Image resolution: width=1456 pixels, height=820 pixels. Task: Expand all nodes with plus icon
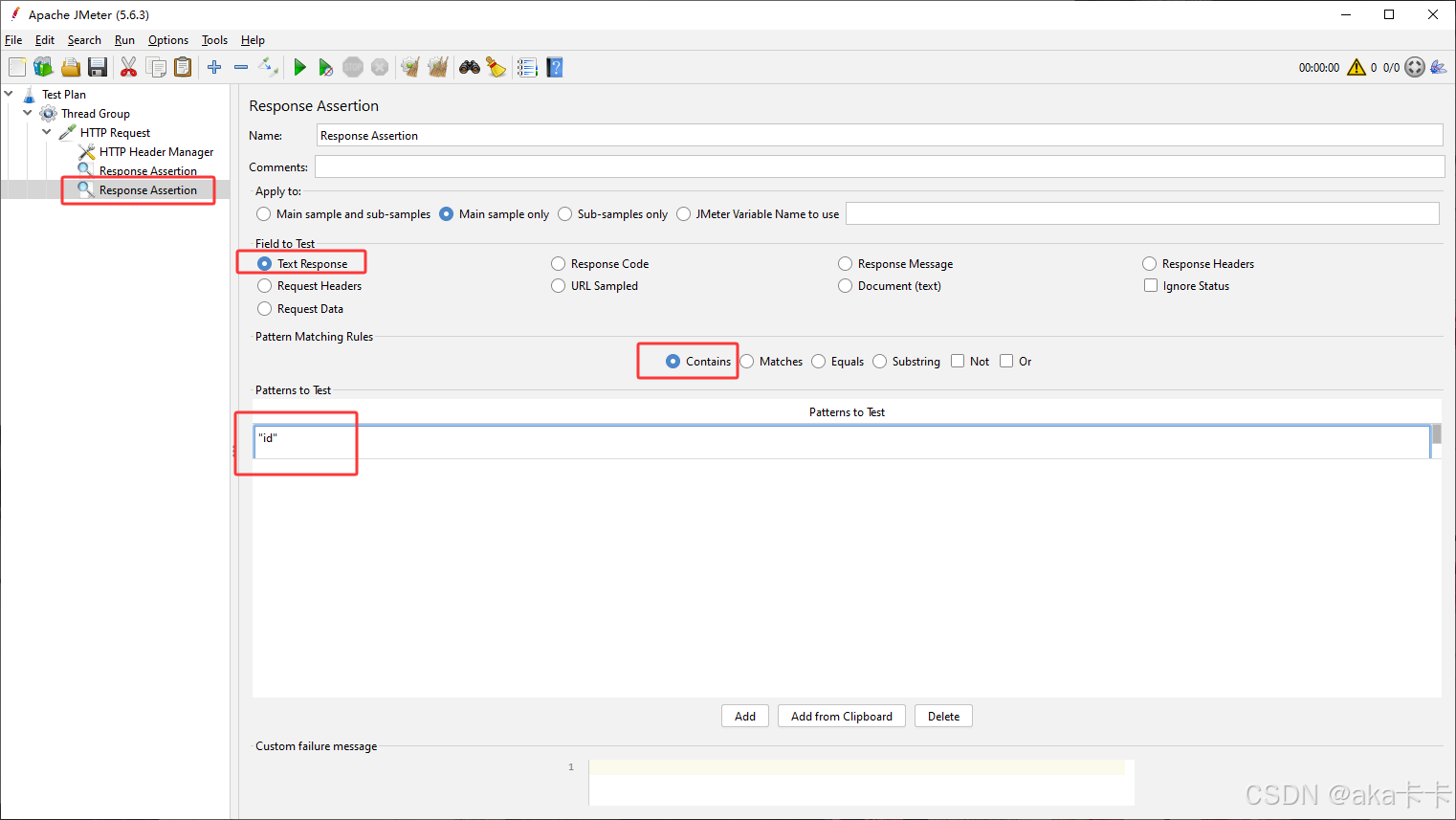pyautogui.click(x=214, y=67)
